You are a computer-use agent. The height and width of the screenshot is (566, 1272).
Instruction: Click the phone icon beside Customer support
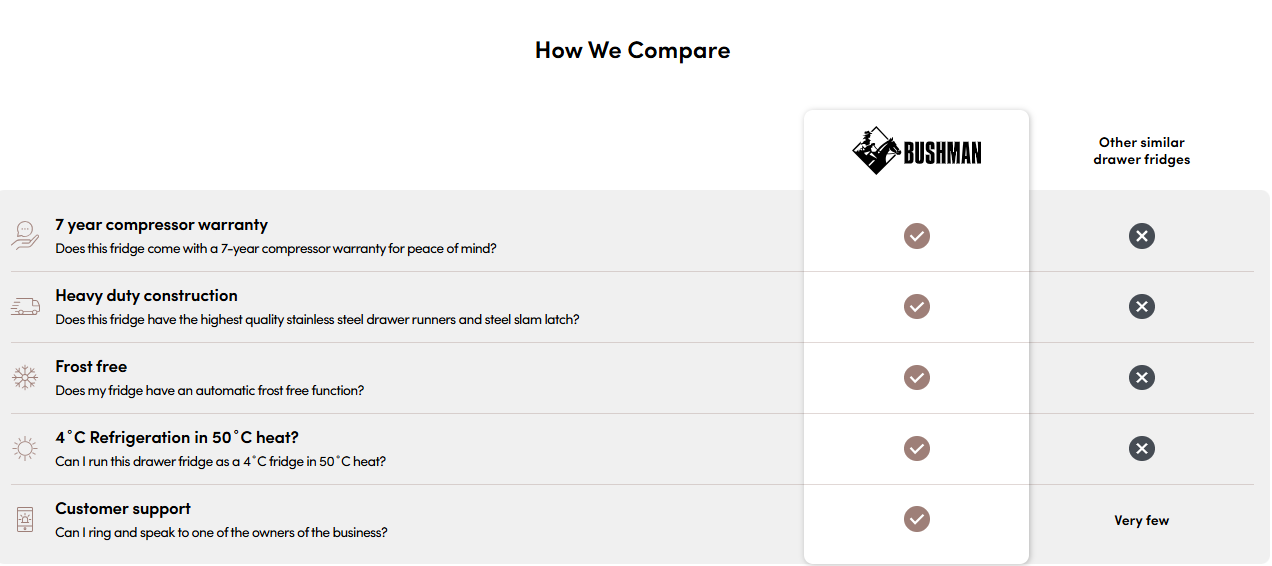(x=25, y=519)
